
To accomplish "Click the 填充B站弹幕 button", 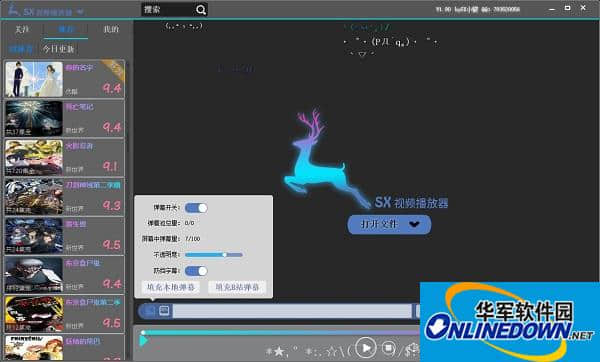I will coord(237,287).
